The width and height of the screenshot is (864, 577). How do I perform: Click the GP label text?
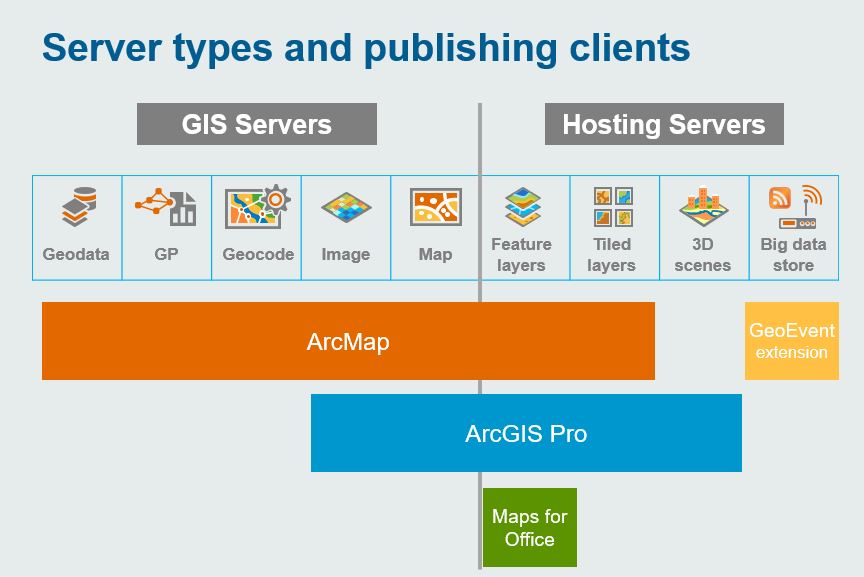pyautogui.click(x=166, y=254)
